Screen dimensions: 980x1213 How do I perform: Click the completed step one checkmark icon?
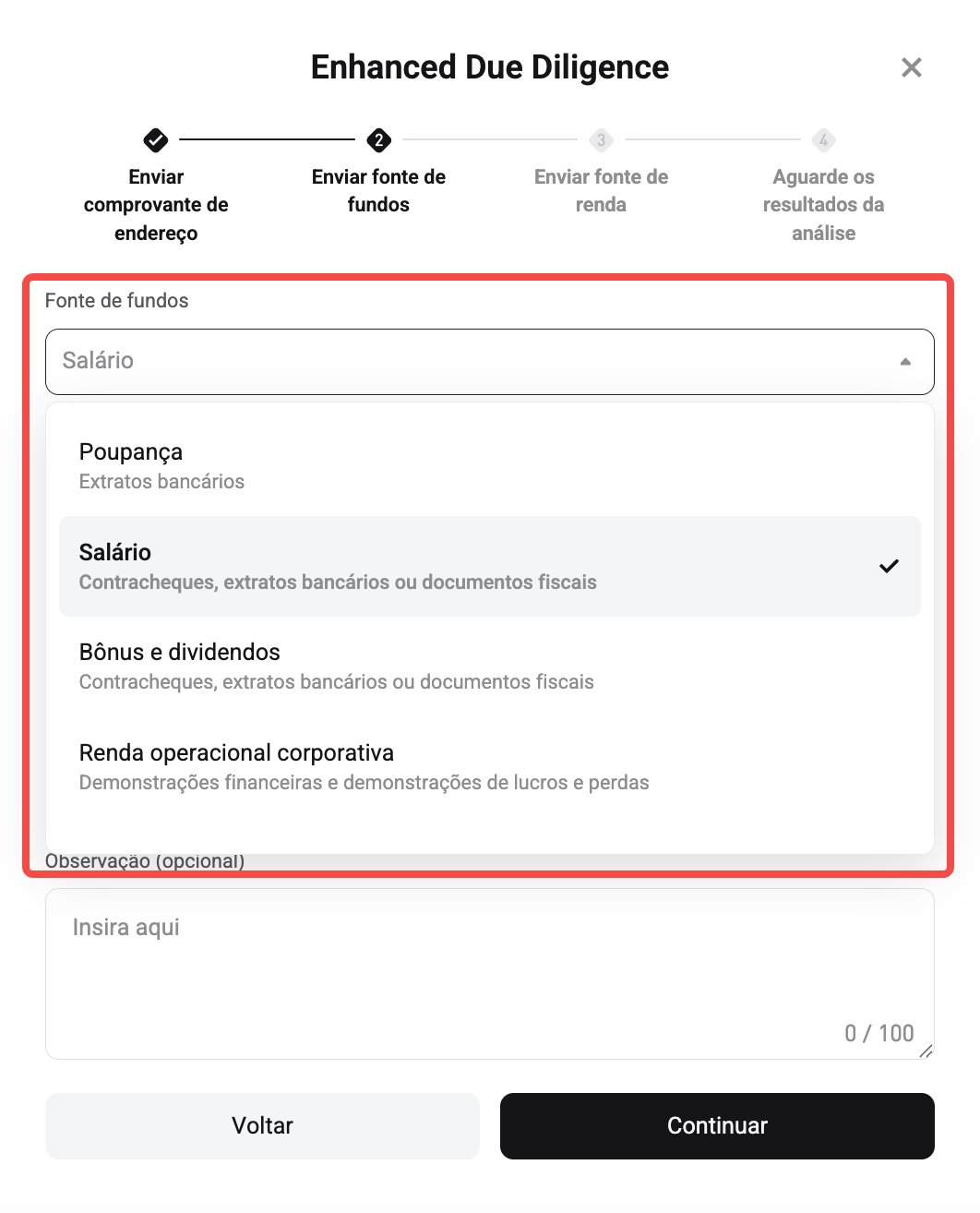click(156, 140)
